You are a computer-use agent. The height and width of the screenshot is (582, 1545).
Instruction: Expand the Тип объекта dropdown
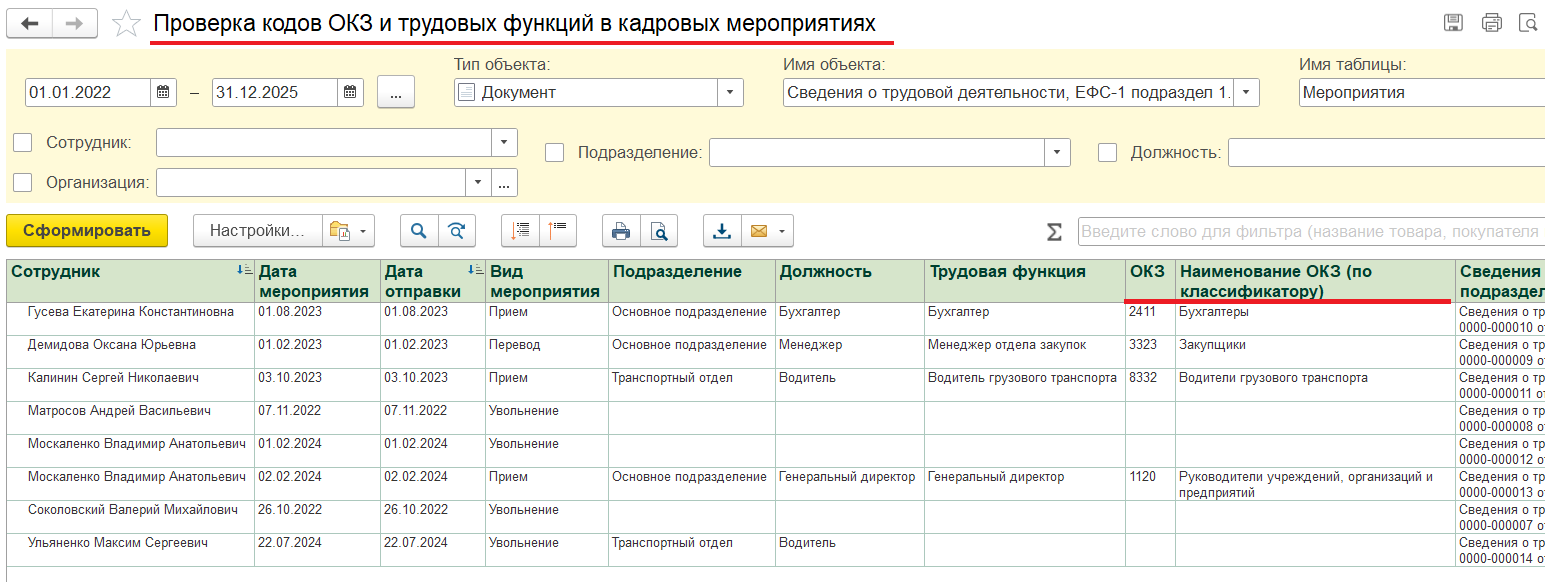tap(730, 93)
